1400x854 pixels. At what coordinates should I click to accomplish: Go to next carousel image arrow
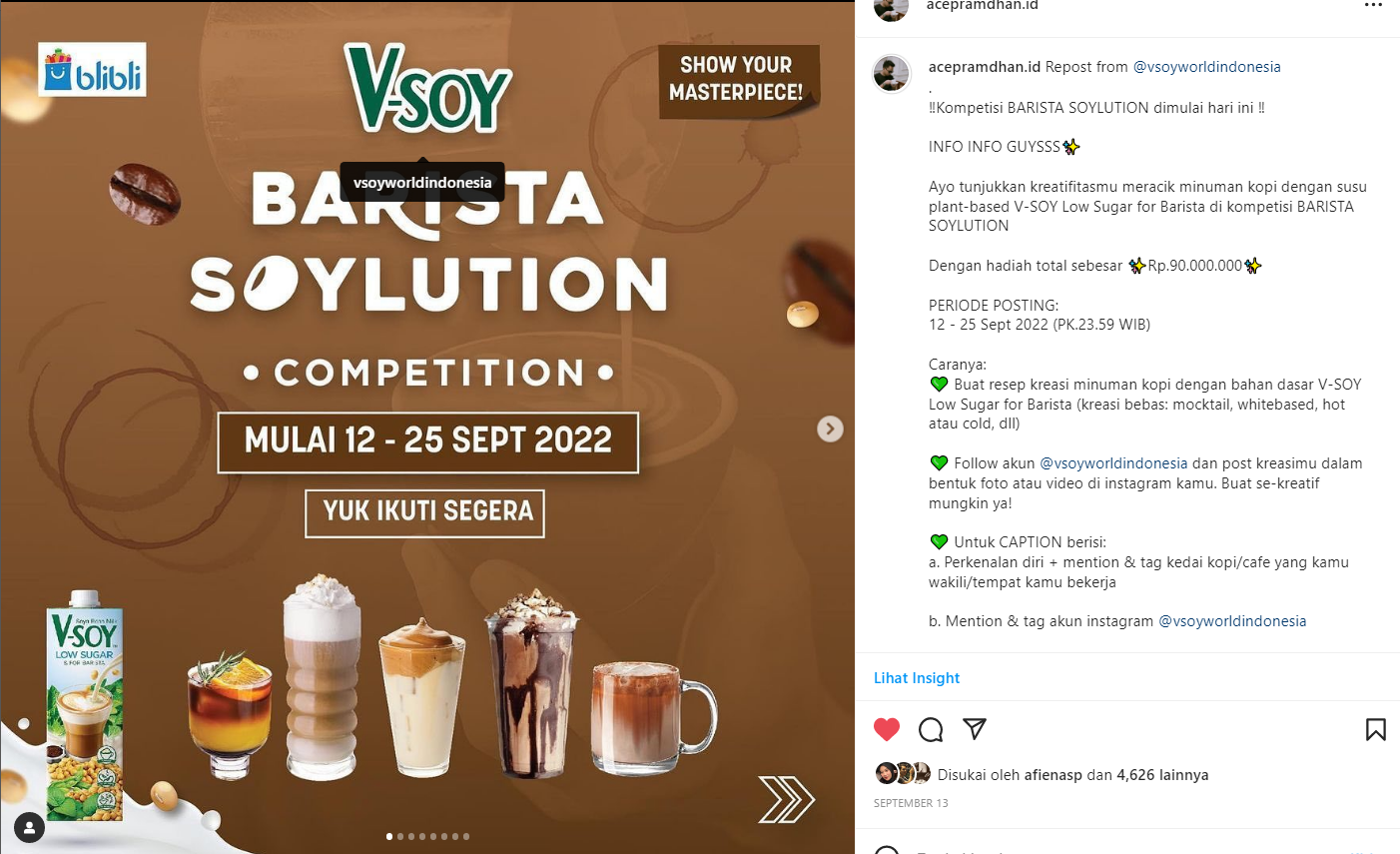click(830, 428)
